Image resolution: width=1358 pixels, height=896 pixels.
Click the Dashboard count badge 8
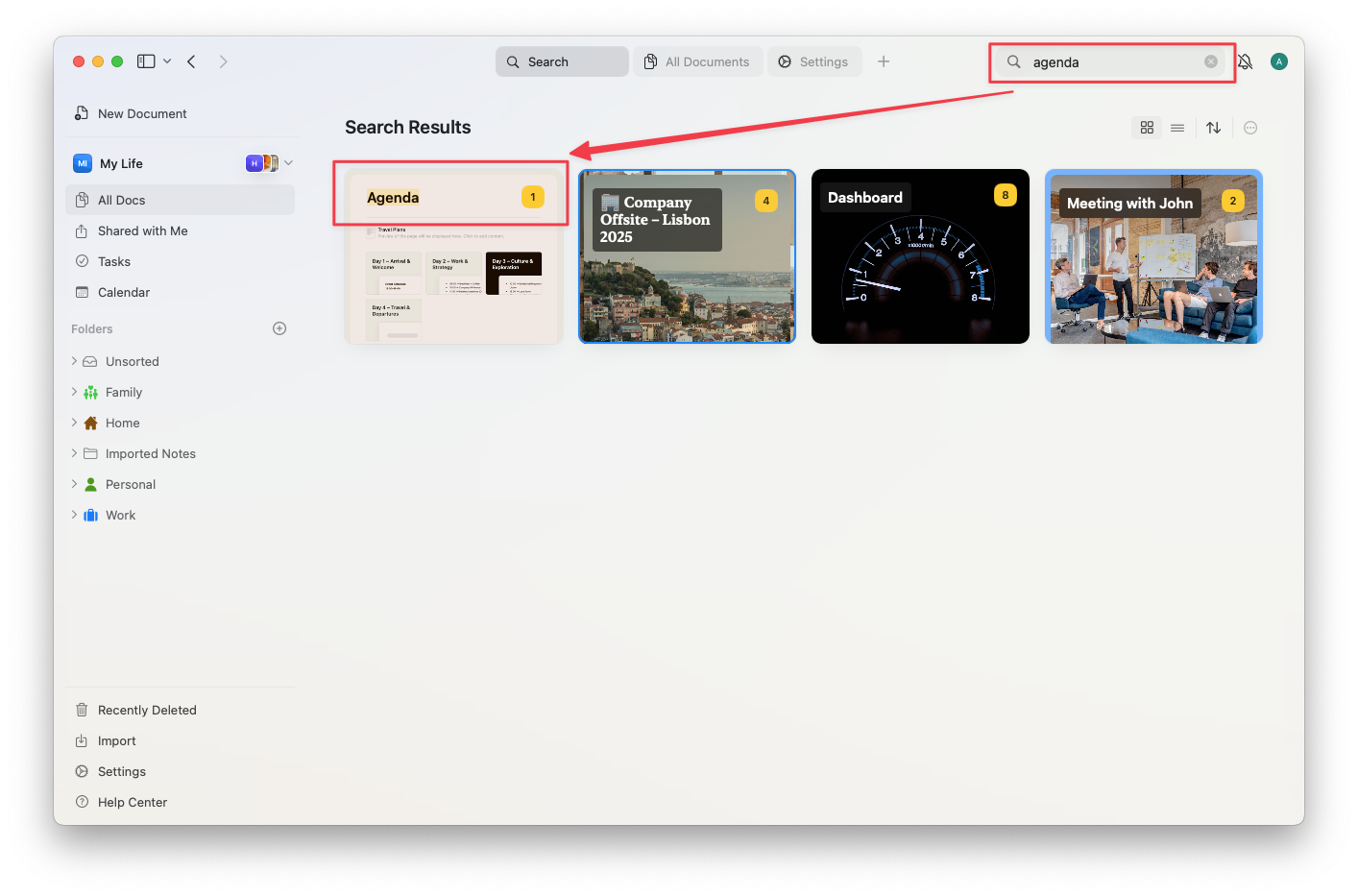pyautogui.click(x=1006, y=195)
